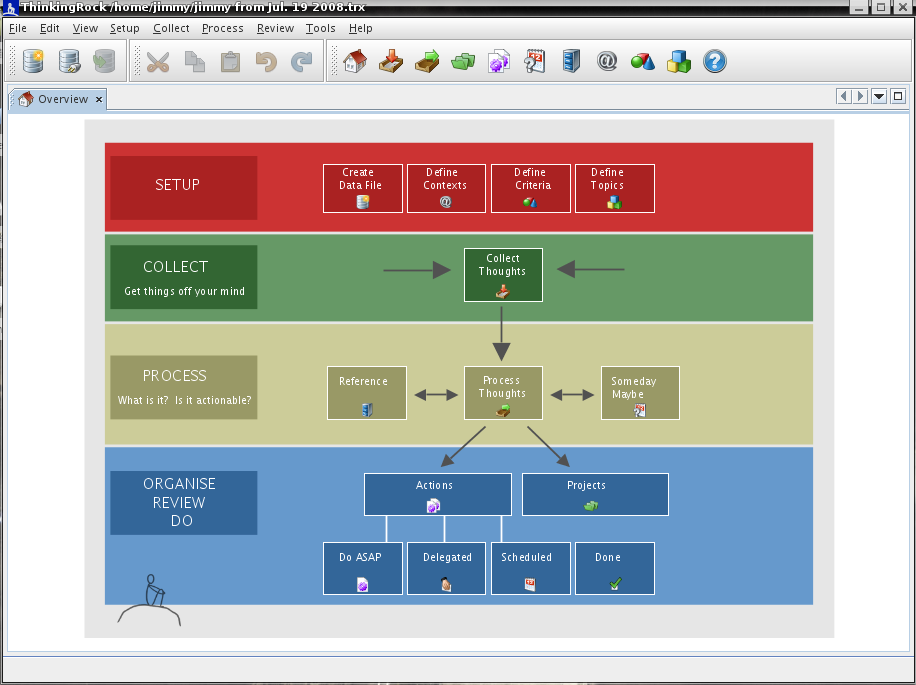Open the Tools menu
This screenshot has width=916, height=685.
321,28
